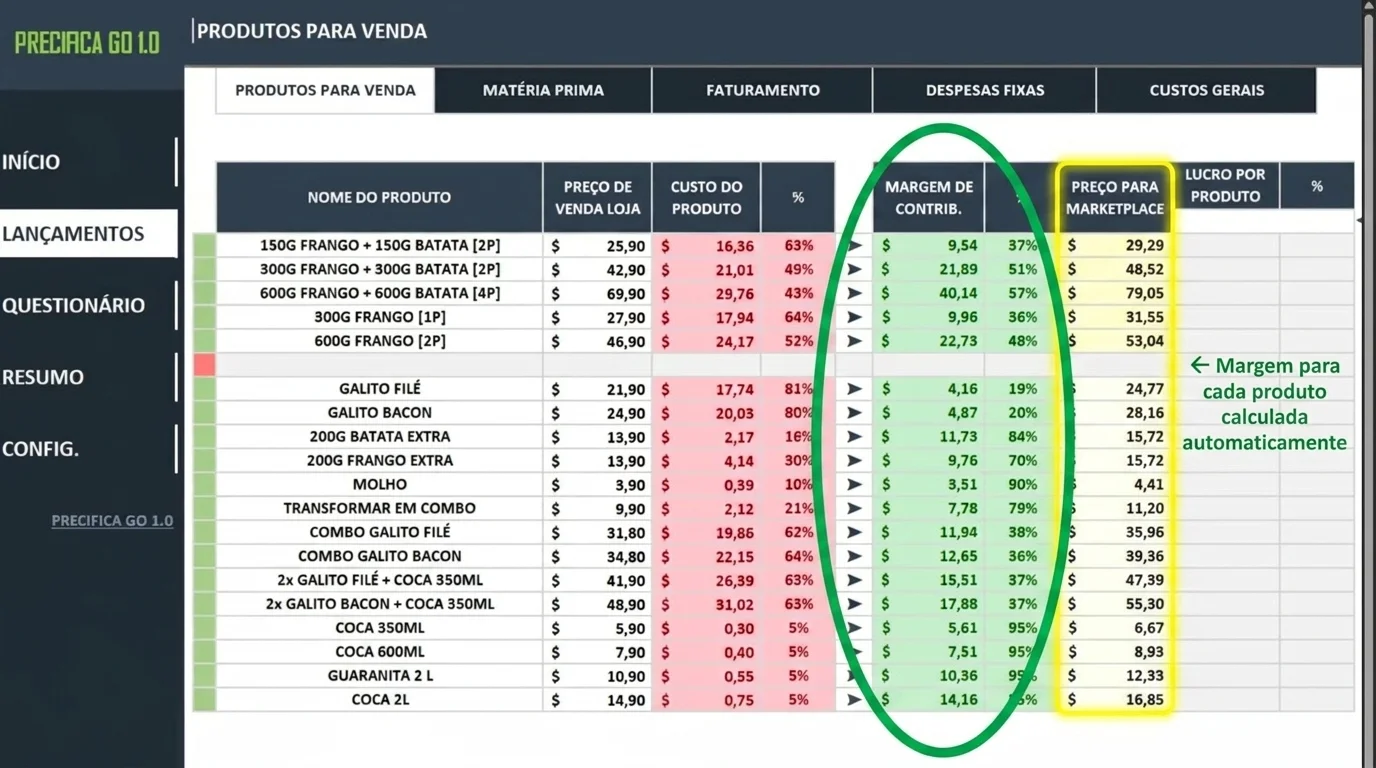Viewport: 1376px width, 768px height.
Task: Click the arrow icon beside MOLHO row
Action: (855, 484)
